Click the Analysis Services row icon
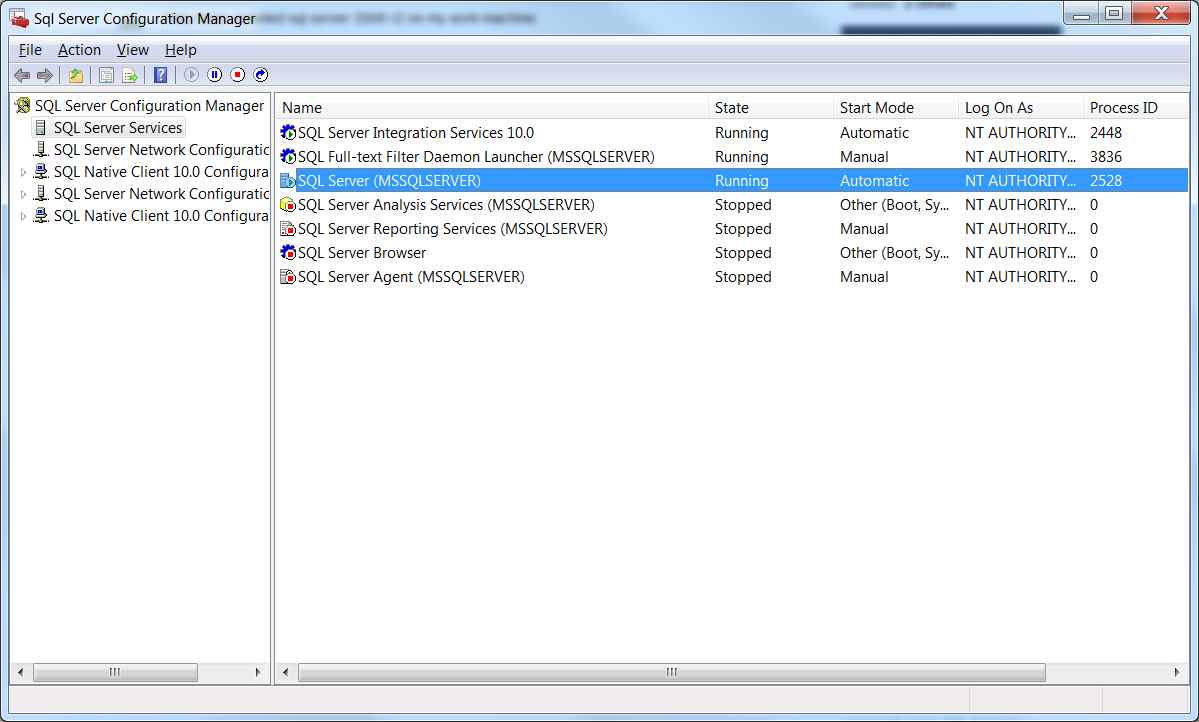 tap(288, 205)
